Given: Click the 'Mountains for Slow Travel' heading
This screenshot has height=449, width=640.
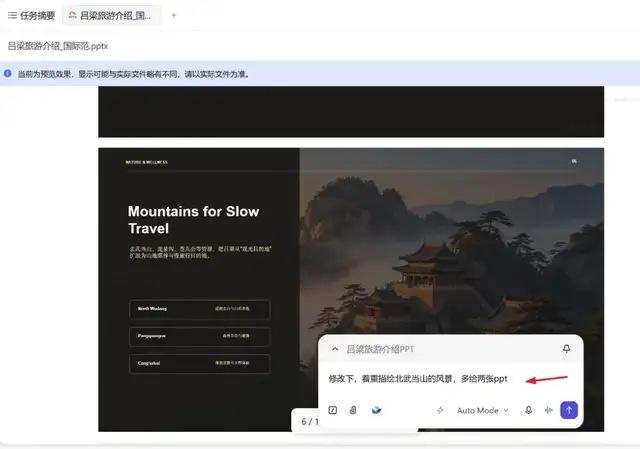Looking at the screenshot, I should pos(193,220).
